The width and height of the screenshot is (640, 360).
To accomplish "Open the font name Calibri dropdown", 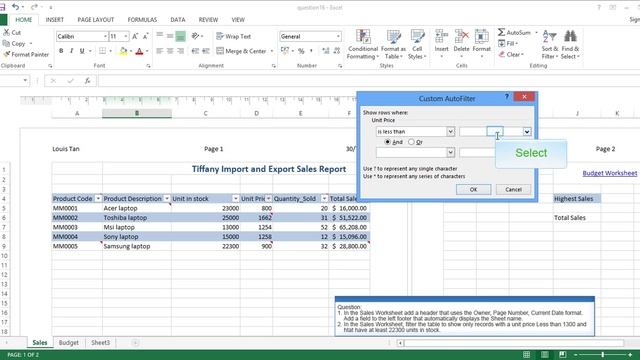I will click(105, 36).
